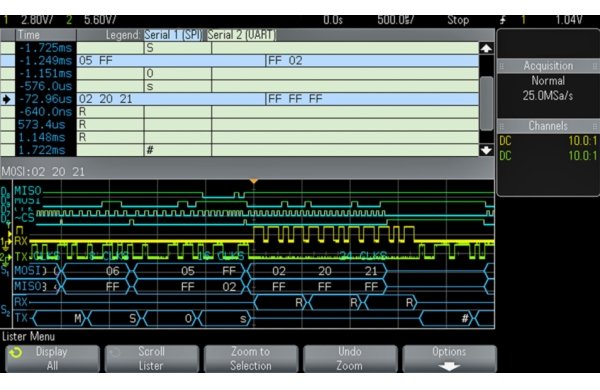The height and width of the screenshot is (390, 600).
Task: Click the yellow RX analog channel label
Action: coord(21,241)
